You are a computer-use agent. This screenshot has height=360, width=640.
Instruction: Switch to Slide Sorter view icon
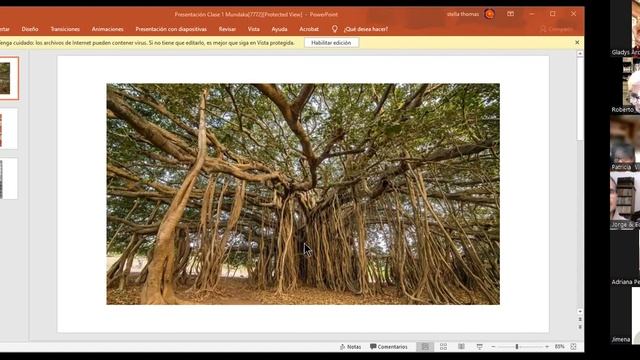[443, 347]
